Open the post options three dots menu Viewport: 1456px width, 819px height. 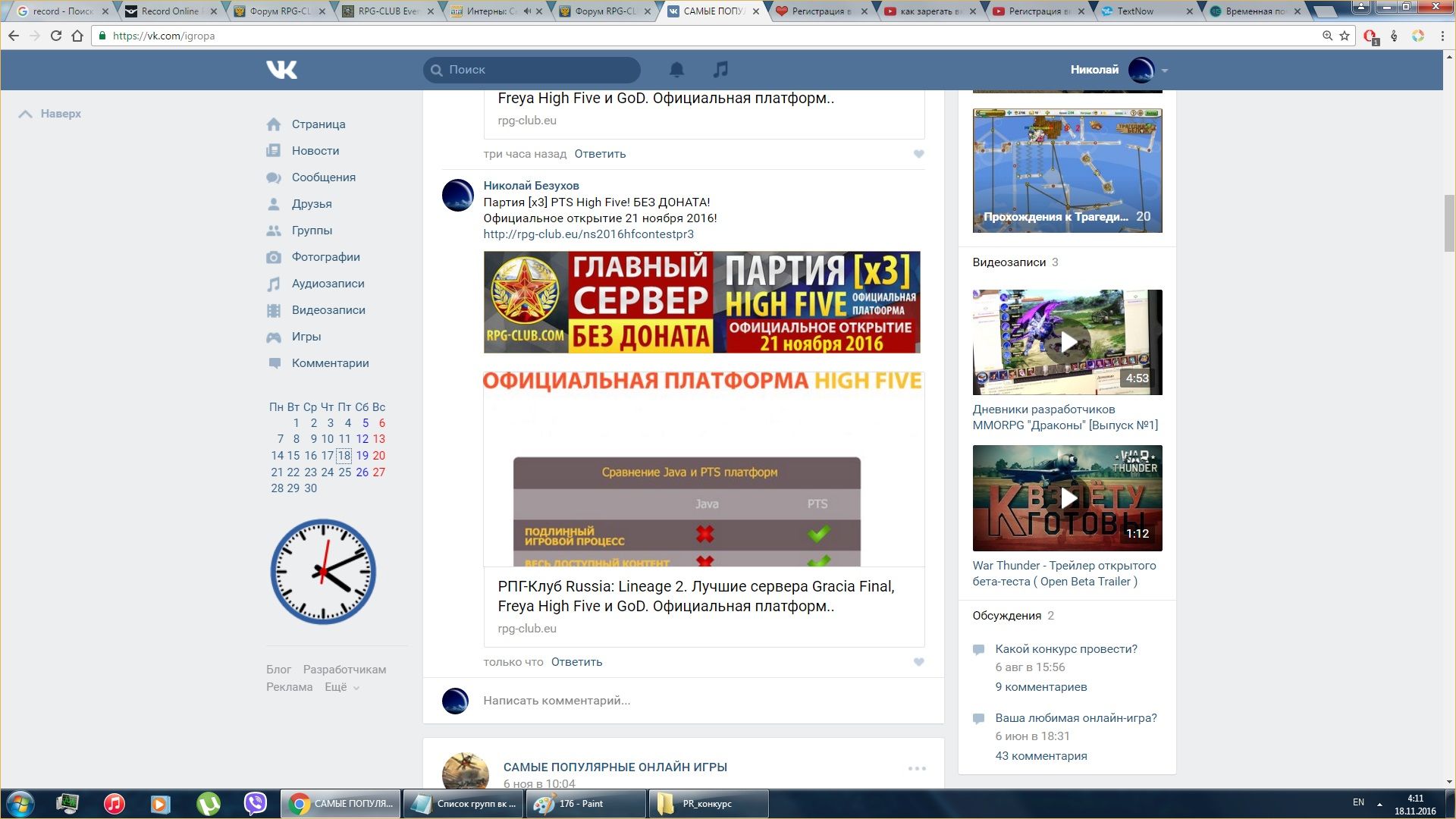(x=917, y=768)
